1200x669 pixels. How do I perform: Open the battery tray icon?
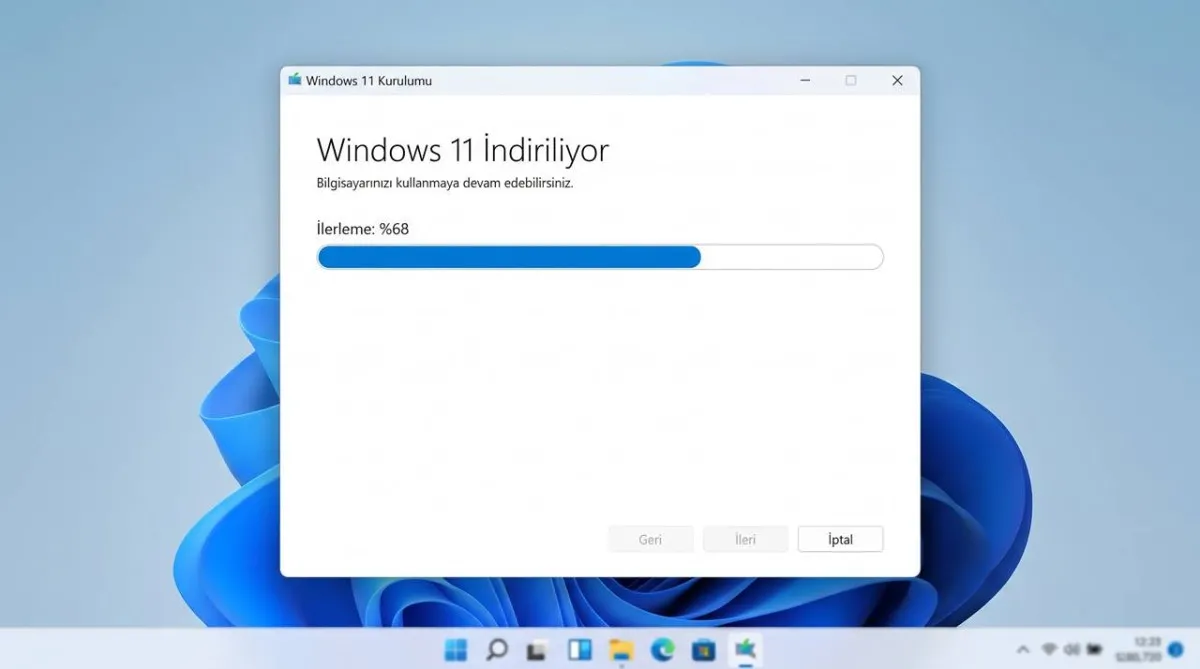click(1094, 650)
